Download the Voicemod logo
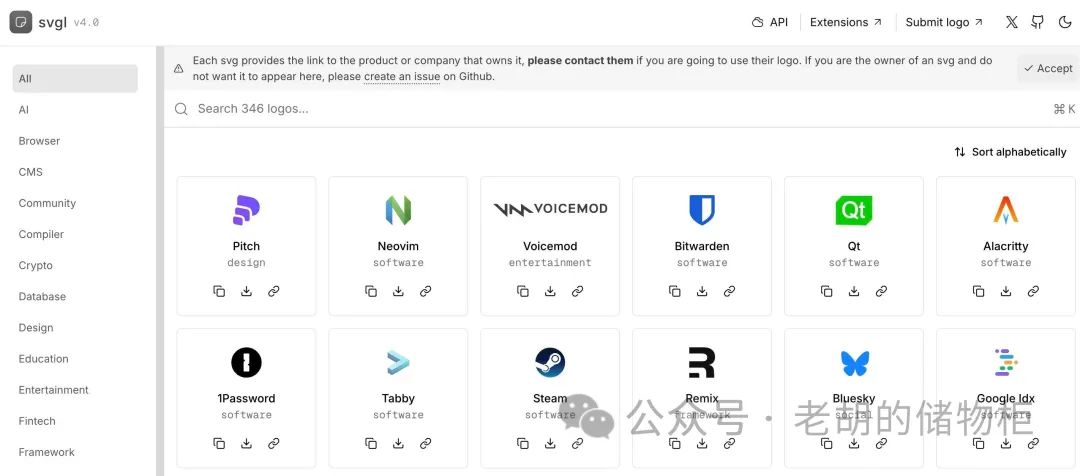 coord(550,291)
